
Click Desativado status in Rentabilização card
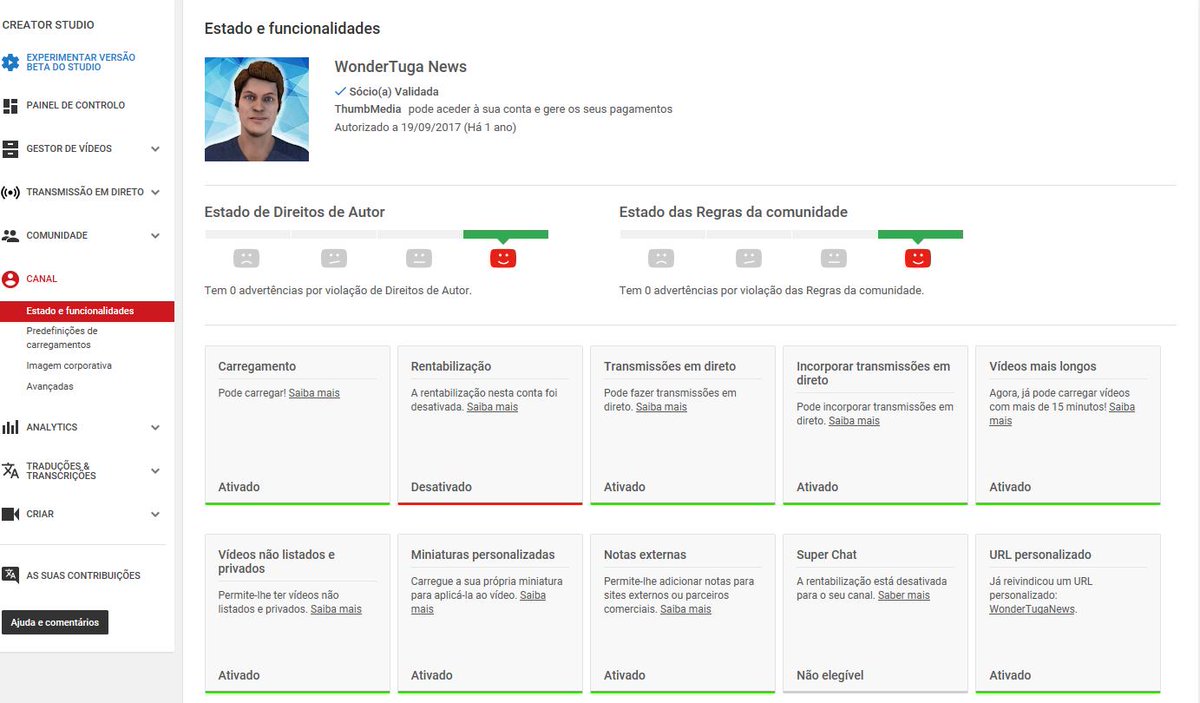click(x=441, y=487)
